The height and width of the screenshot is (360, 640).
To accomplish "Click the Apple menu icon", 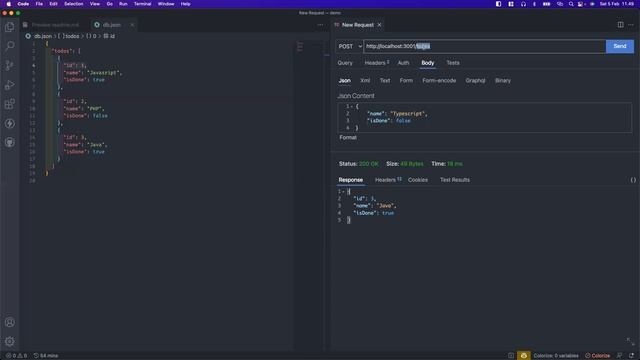I will click(9, 4).
